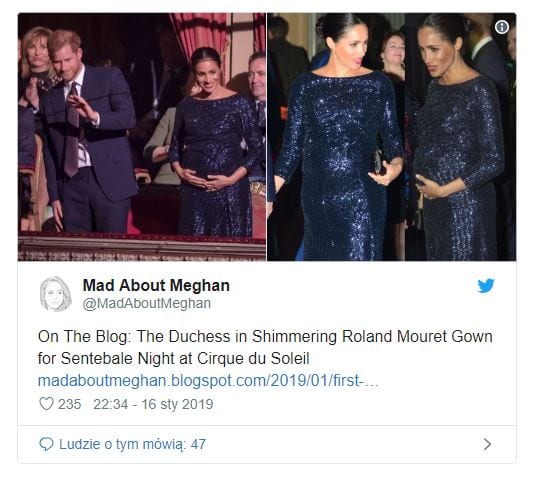Click the tweet text about Roland Mouret Gown
The image size is (533, 484).
pyautogui.click(x=265, y=347)
